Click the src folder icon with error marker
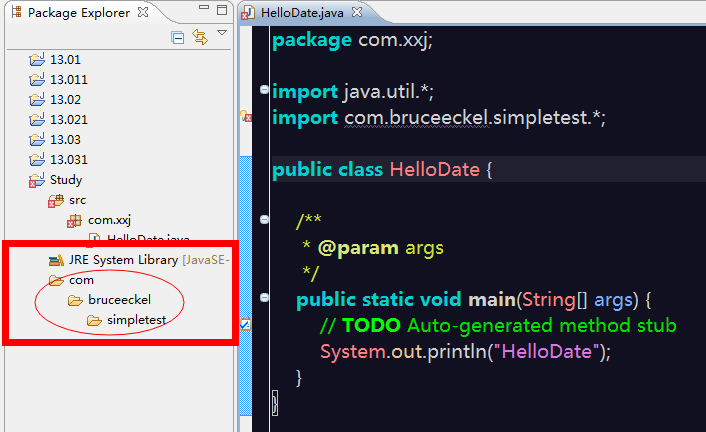The height and width of the screenshot is (432, 706). pyautogui.click(x=56, y=200)
